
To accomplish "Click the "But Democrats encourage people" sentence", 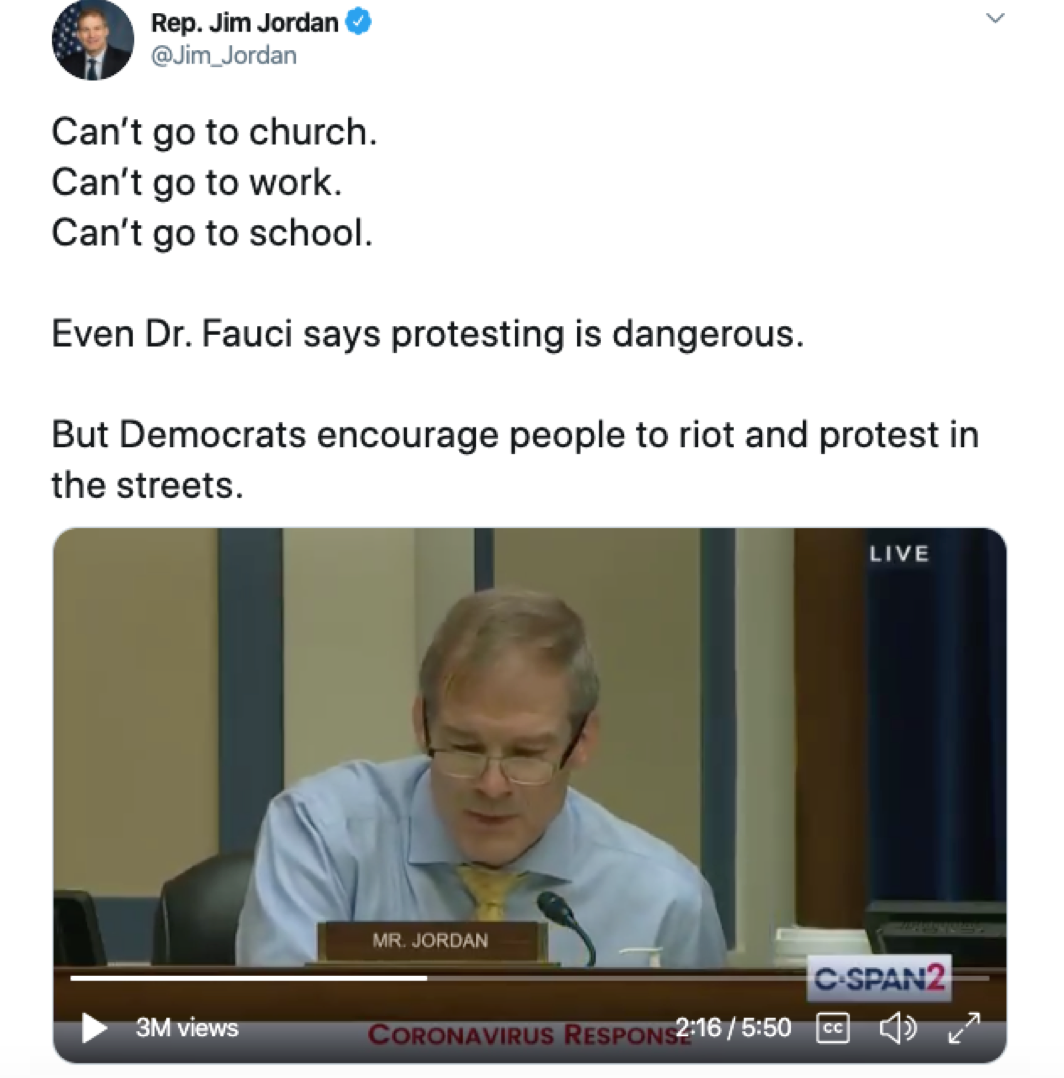I will tap(514, 435).
